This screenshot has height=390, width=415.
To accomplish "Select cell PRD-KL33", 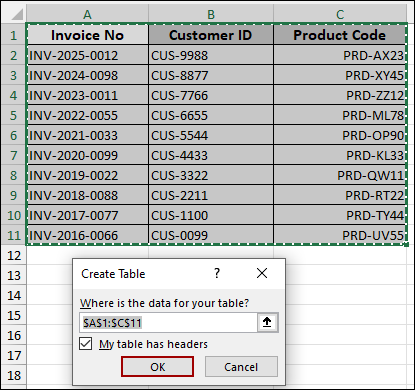I will [x=340, y=155].
